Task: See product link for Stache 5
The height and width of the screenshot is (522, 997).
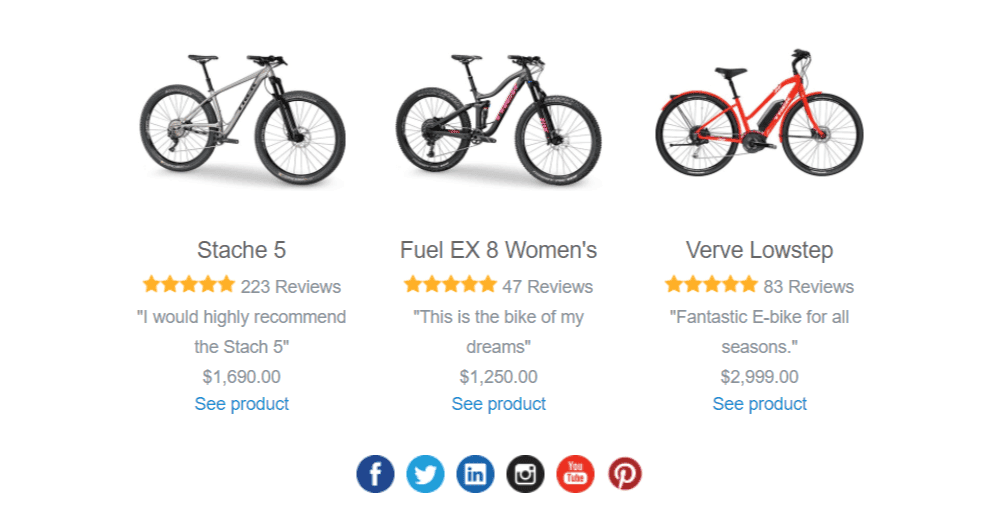Action: click(242, 404)
